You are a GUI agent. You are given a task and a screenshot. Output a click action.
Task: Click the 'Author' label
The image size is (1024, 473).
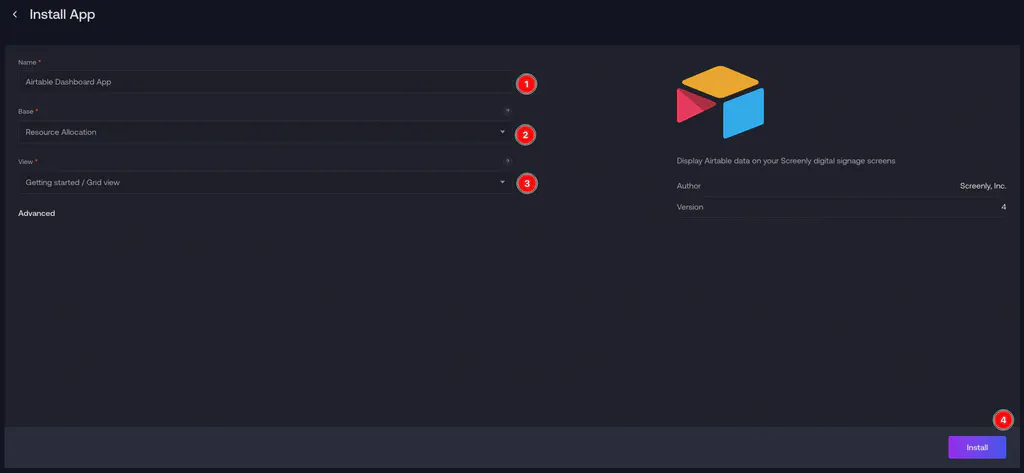pos(688,186)
